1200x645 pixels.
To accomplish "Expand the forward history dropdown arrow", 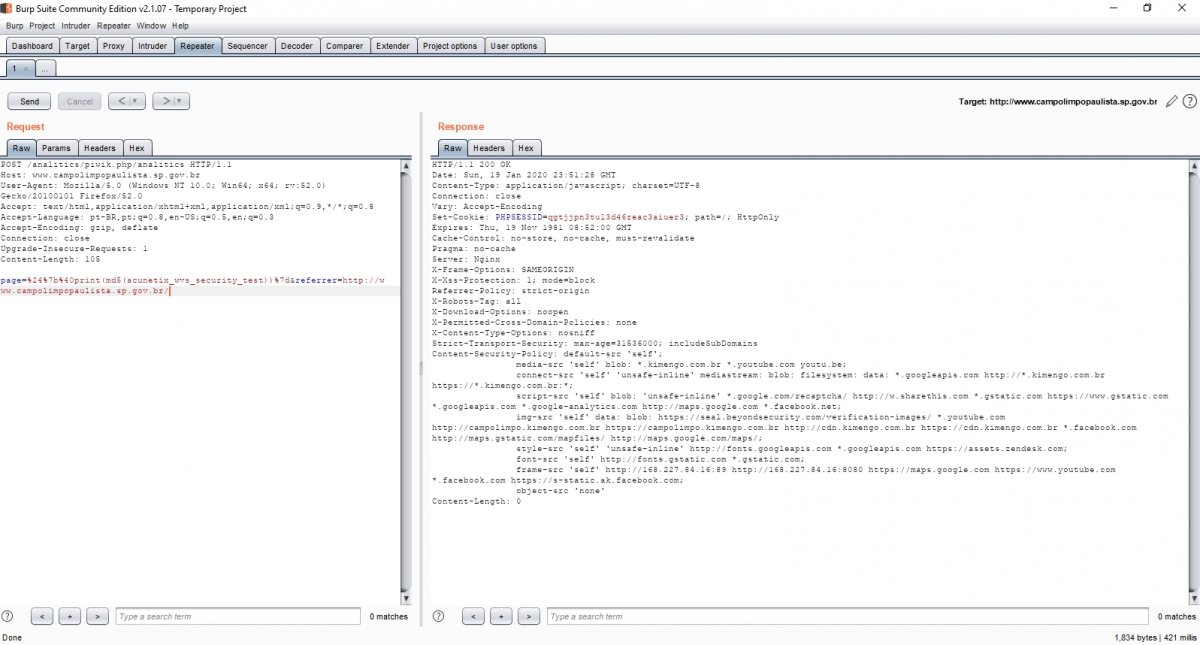I will pyautogui.click(x=180, y=101).
